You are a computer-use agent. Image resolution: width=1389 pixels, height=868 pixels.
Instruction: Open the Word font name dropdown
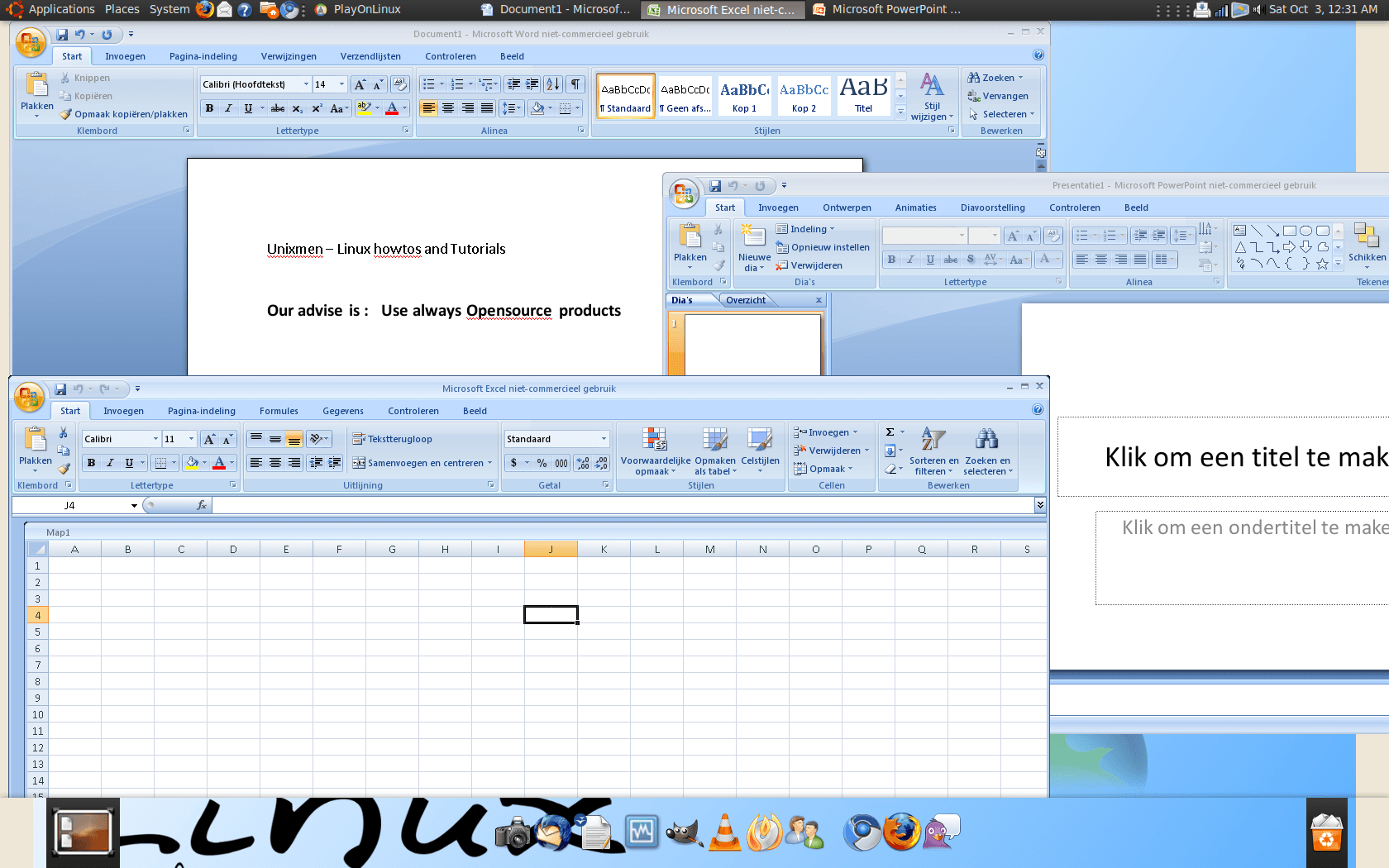tap(305, 84)
